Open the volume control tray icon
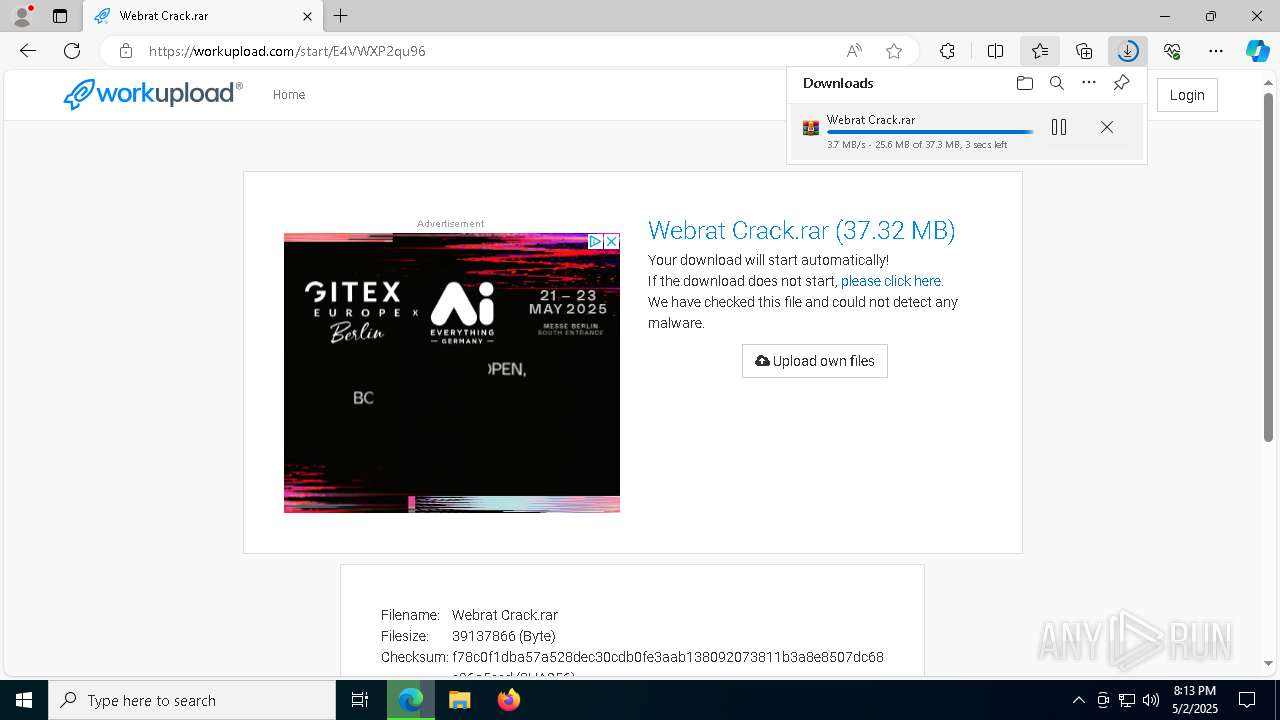1280x720 pixels. click(x=1151, y=700)
